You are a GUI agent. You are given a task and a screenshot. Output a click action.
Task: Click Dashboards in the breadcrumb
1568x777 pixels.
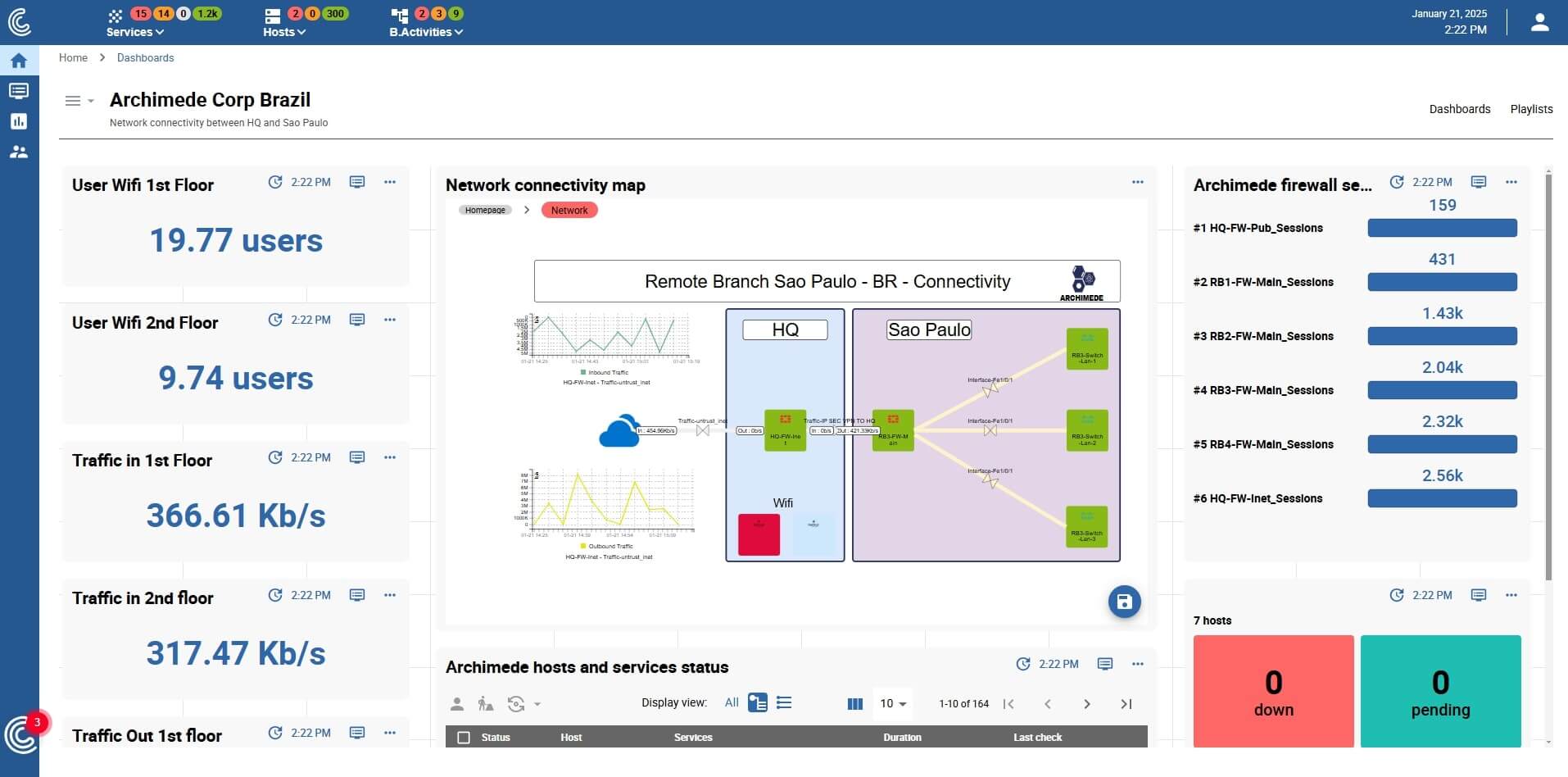(145, 57)
